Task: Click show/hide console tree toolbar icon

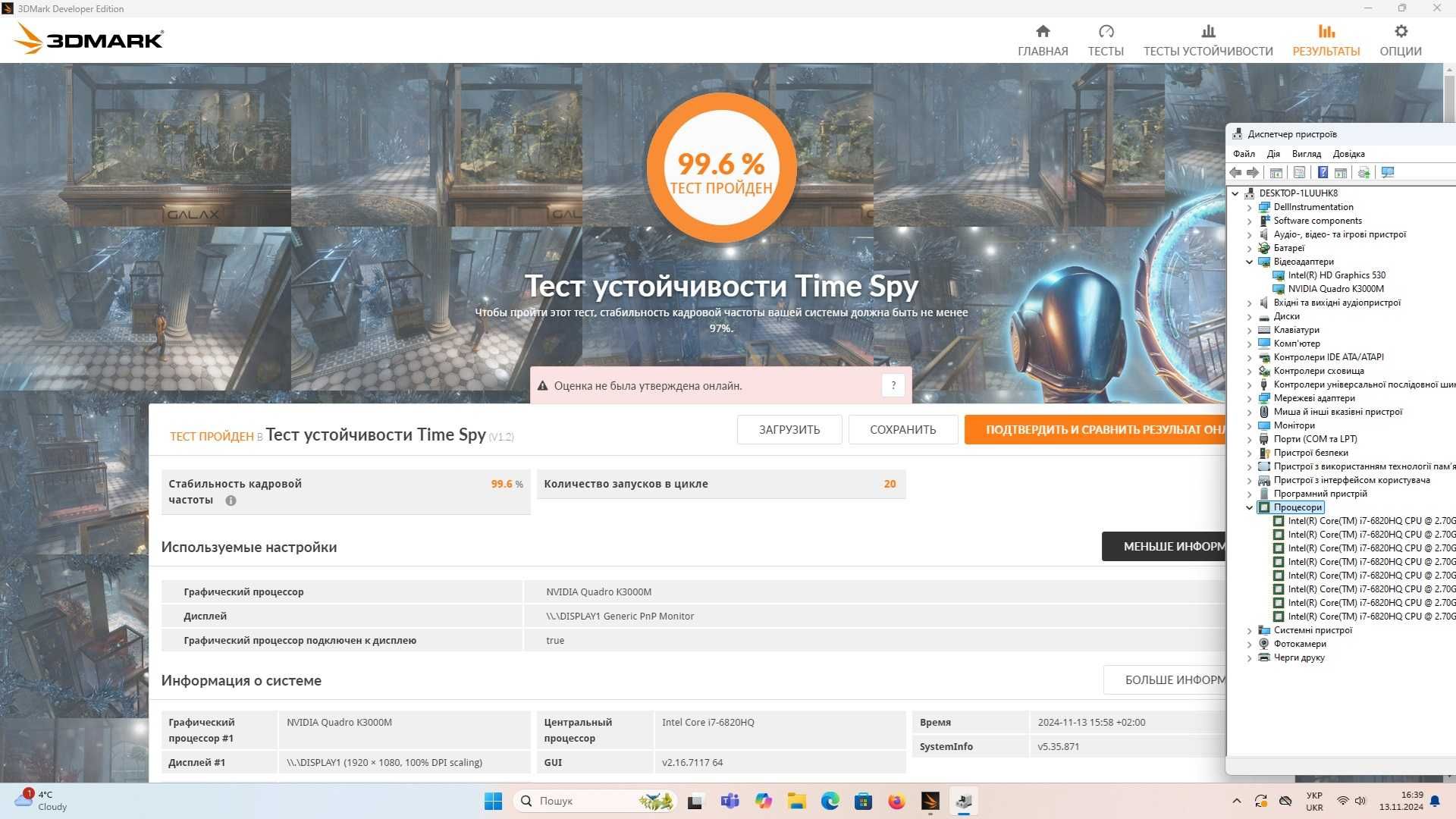Action: pyautogui.click(x=1276, y=172)
